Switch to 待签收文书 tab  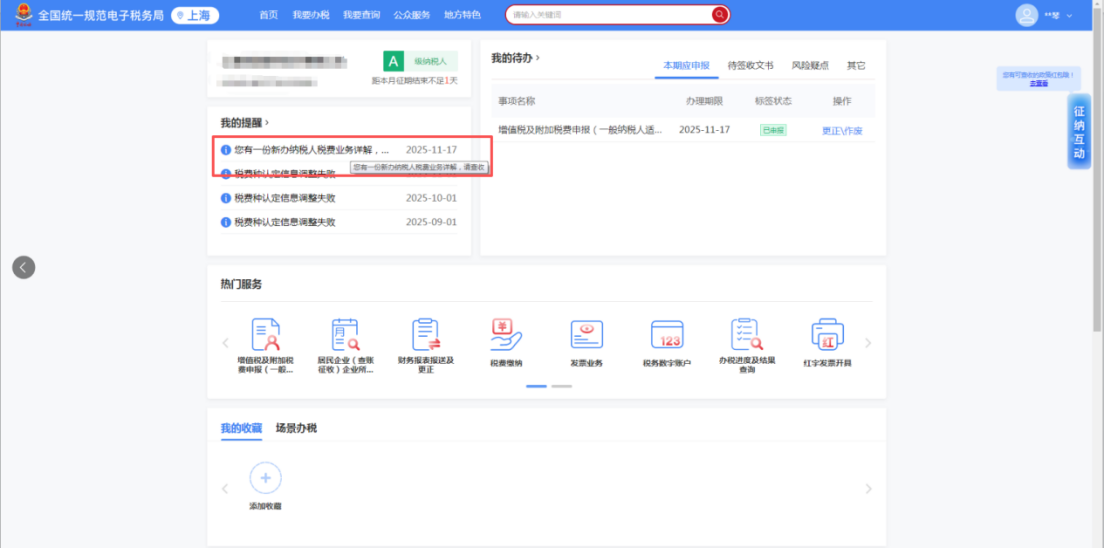750,66
